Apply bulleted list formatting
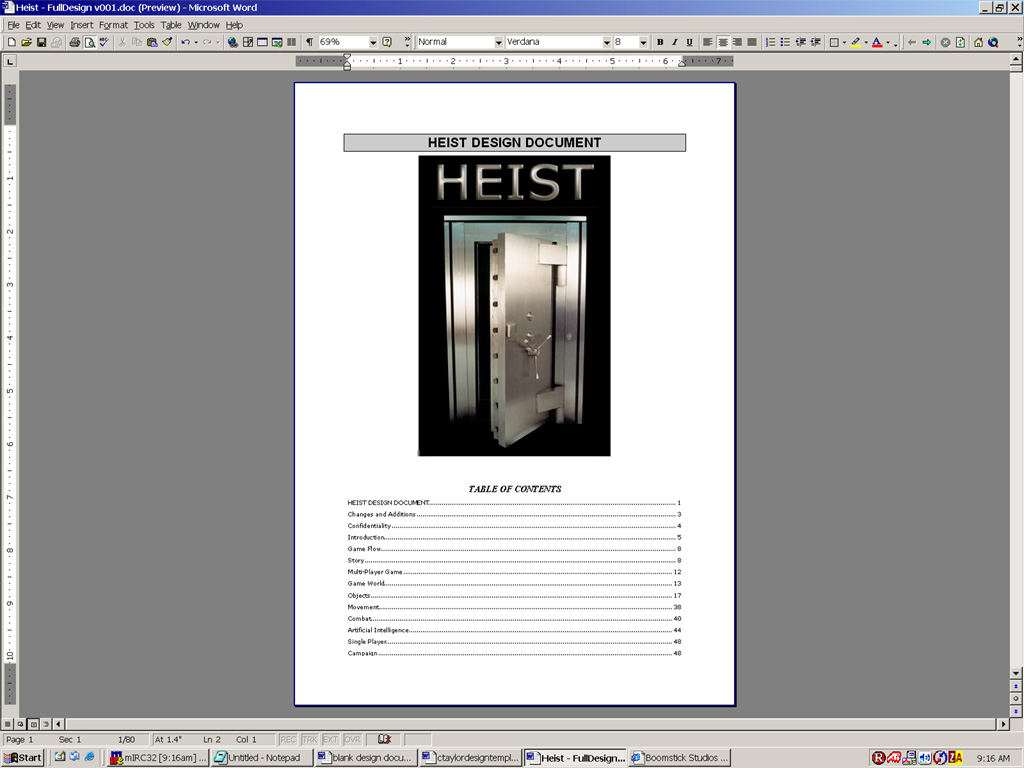Image resolution: width=1024 pixels, height=768 pixels. [785, 42]
